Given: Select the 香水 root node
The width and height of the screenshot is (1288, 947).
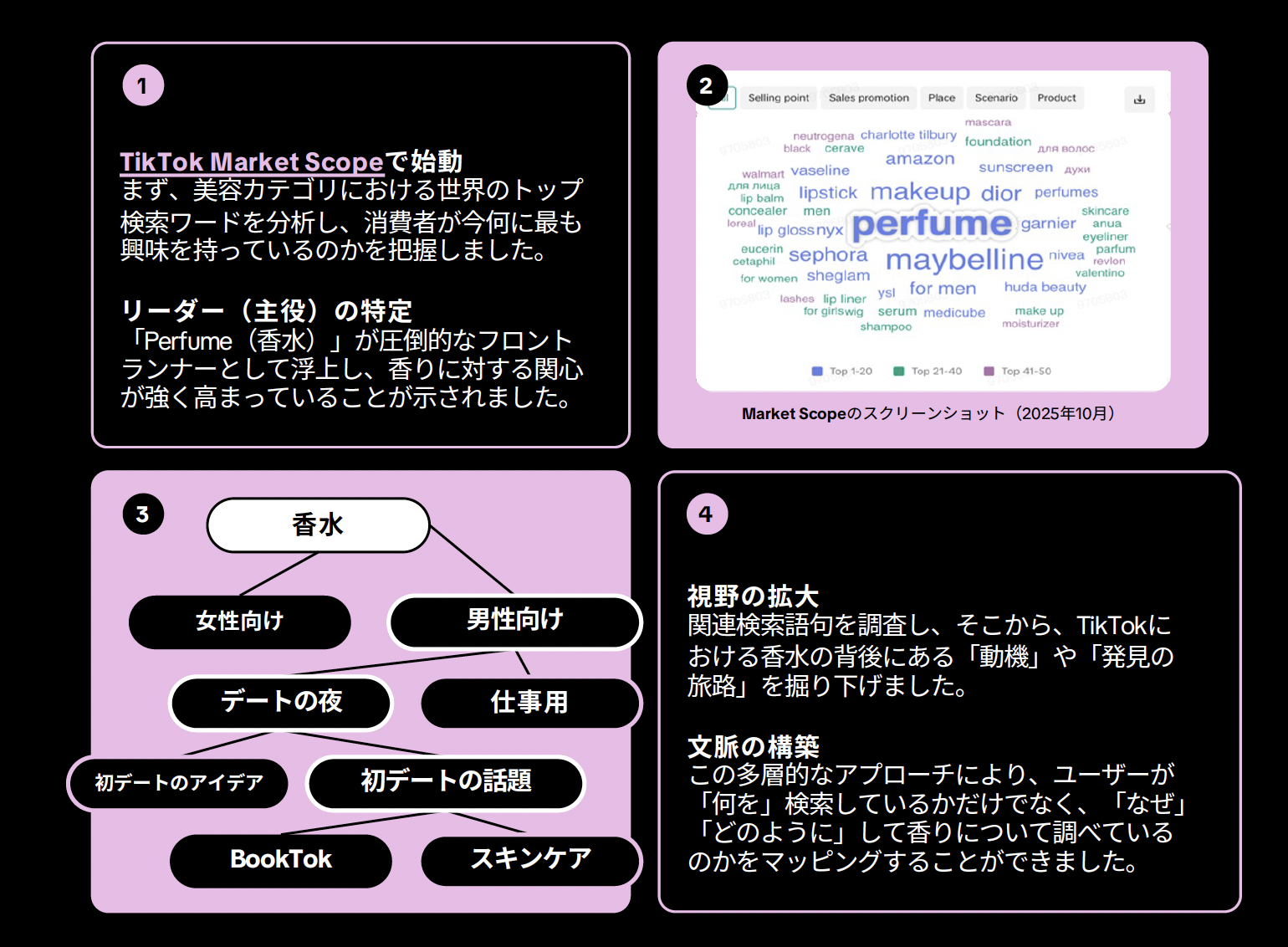Looking at the screenshot, I should [x=318, y=525].
